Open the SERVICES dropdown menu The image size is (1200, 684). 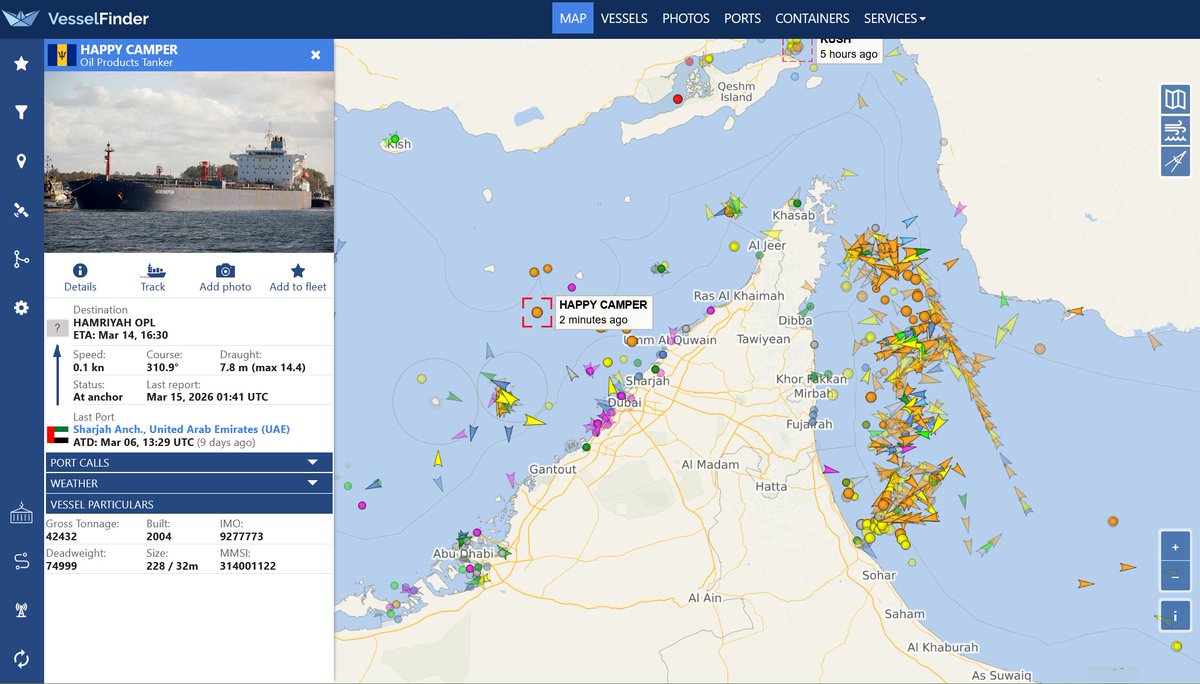(895, 18)
